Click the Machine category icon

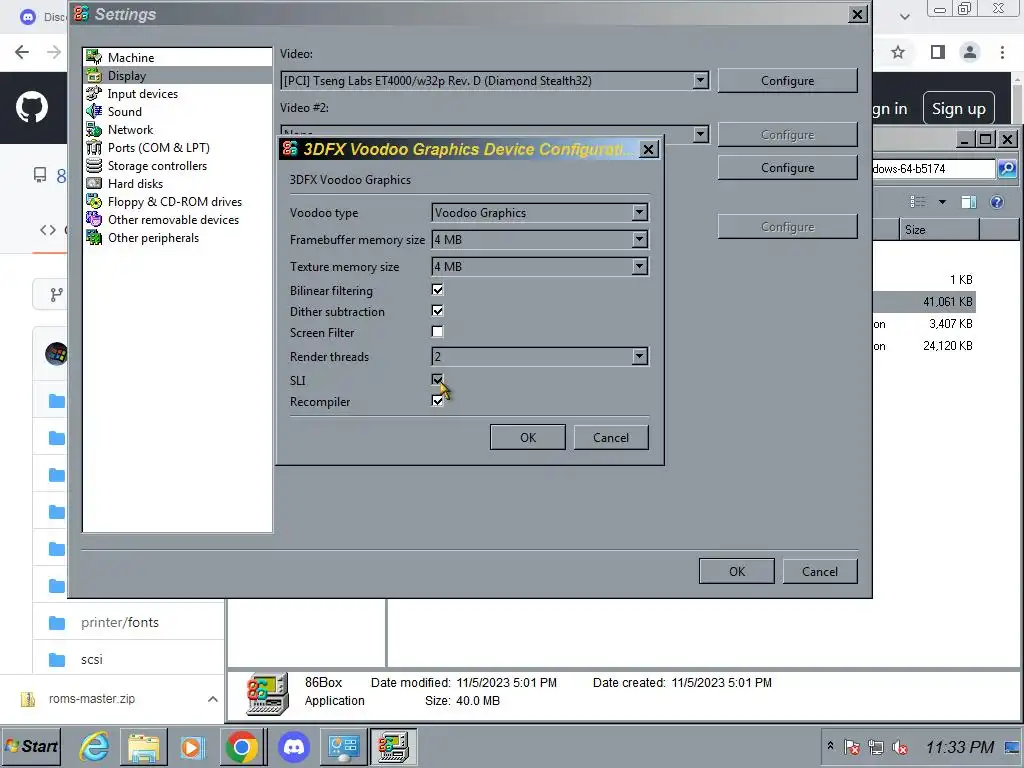[x=94, y=57]
